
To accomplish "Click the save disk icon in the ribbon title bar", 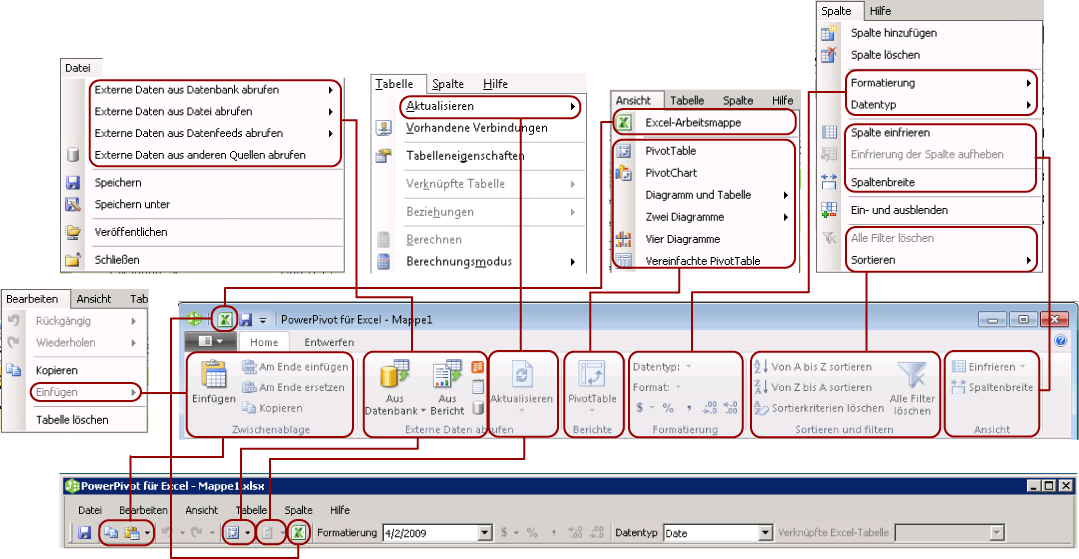I will click(x=246, y=320).
